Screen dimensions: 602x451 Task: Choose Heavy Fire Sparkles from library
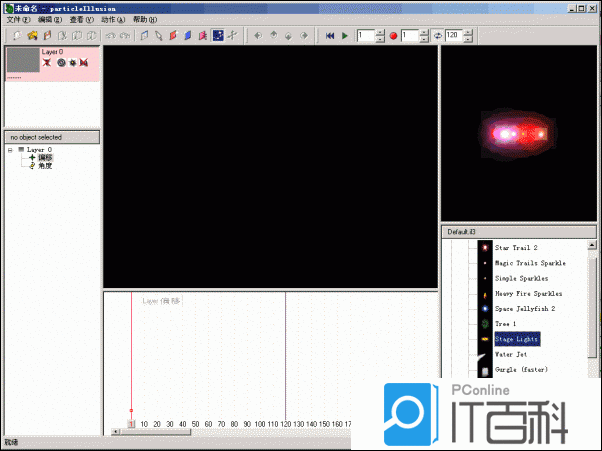528,294
